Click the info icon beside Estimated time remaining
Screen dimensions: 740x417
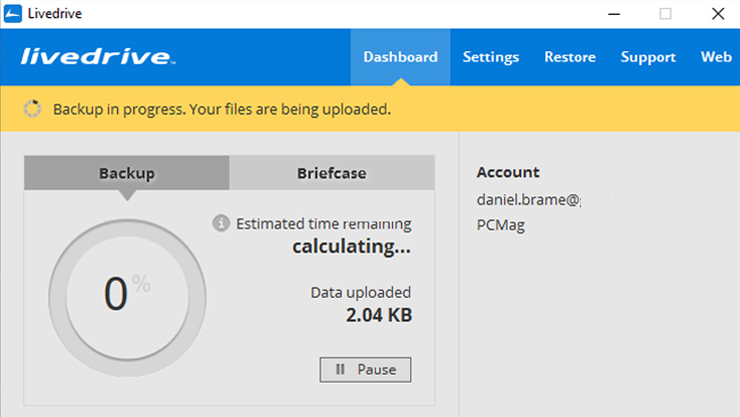(x=221, y=223)
